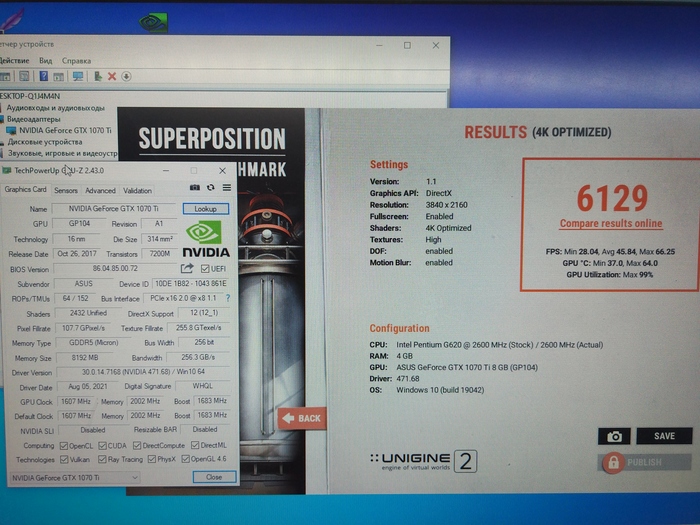Open the Действие menu
Image resolution: width=700 pixels, height=525 pixels.
14,61
